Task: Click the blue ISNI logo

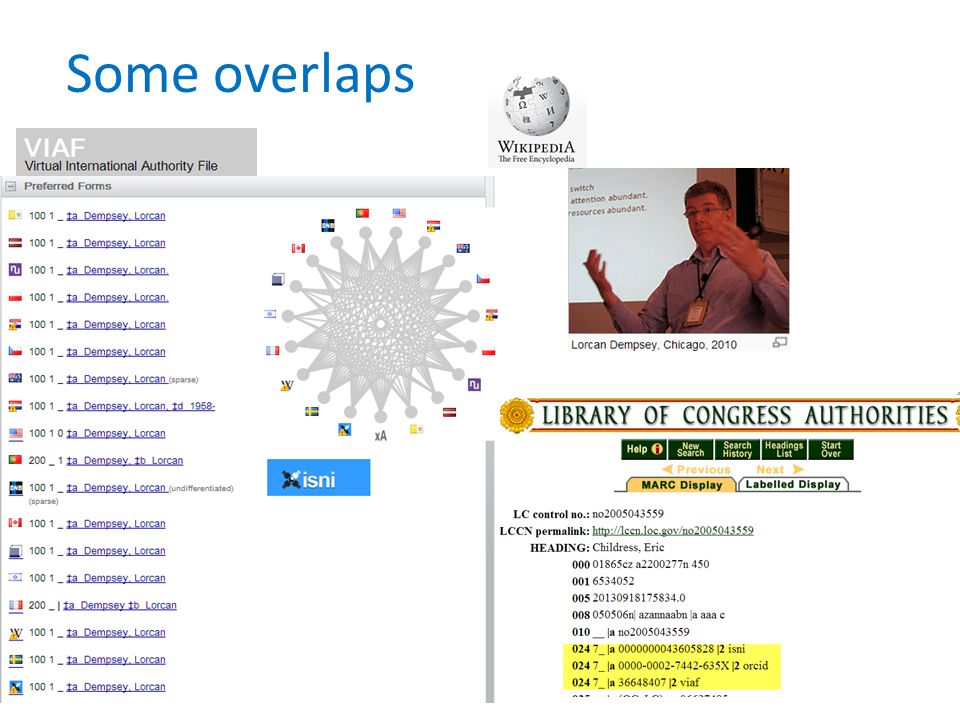Action: pyautogui.click(x=318, y=478)
